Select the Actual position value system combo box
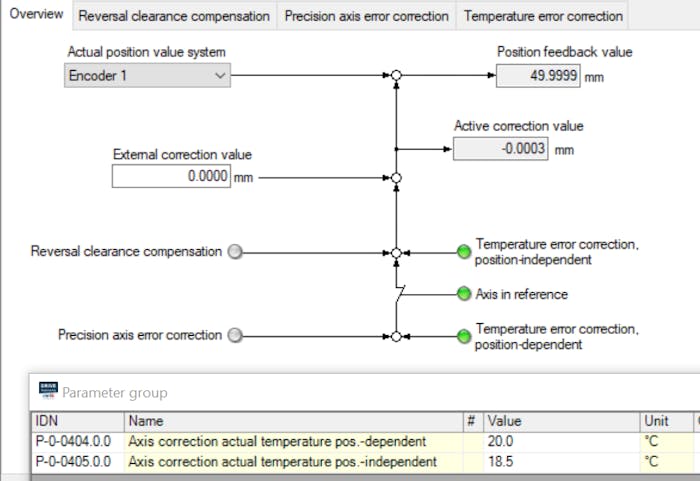The width and height of the screenshot is (700, 481). pos(147,75)
